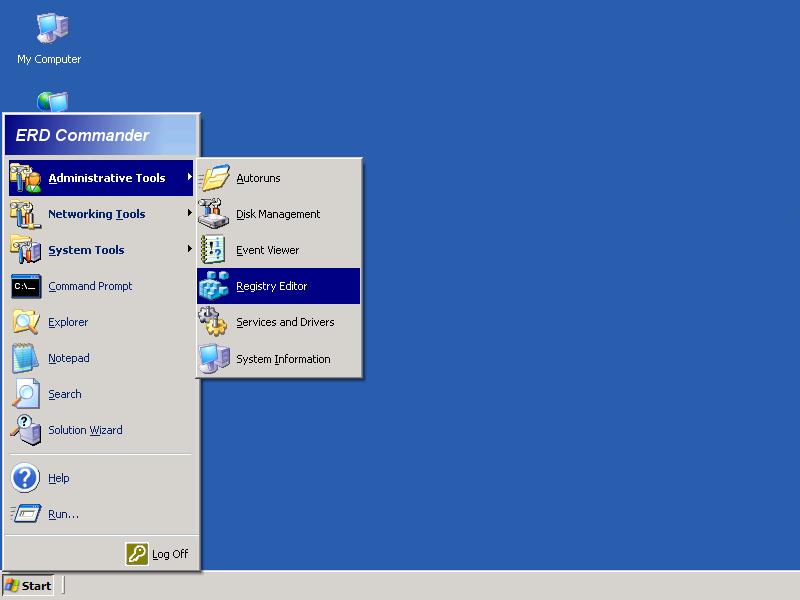
Task: Click the Networking Tools icon
Action: 26,214
